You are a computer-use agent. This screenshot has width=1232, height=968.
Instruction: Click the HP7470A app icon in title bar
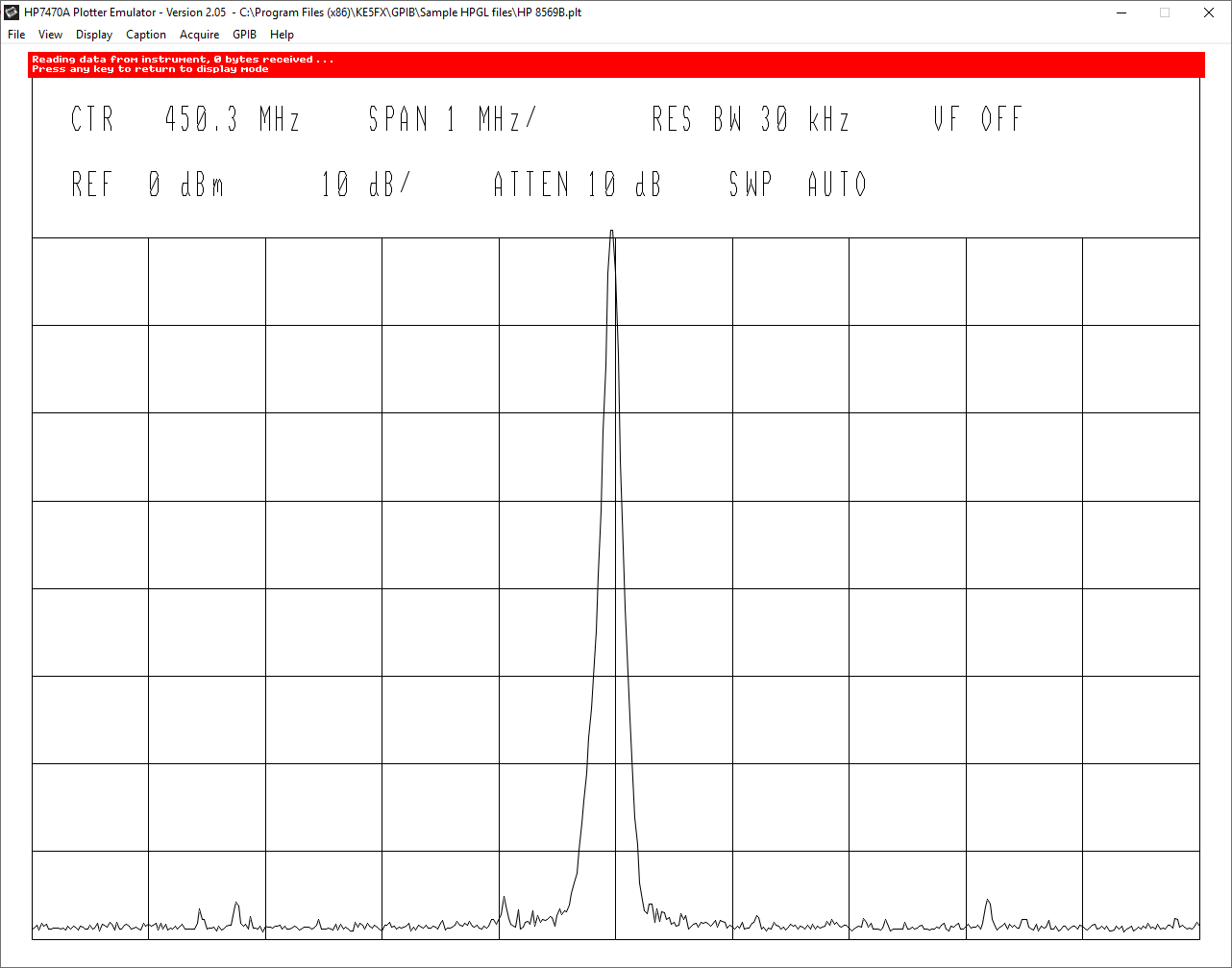(12, 12)
